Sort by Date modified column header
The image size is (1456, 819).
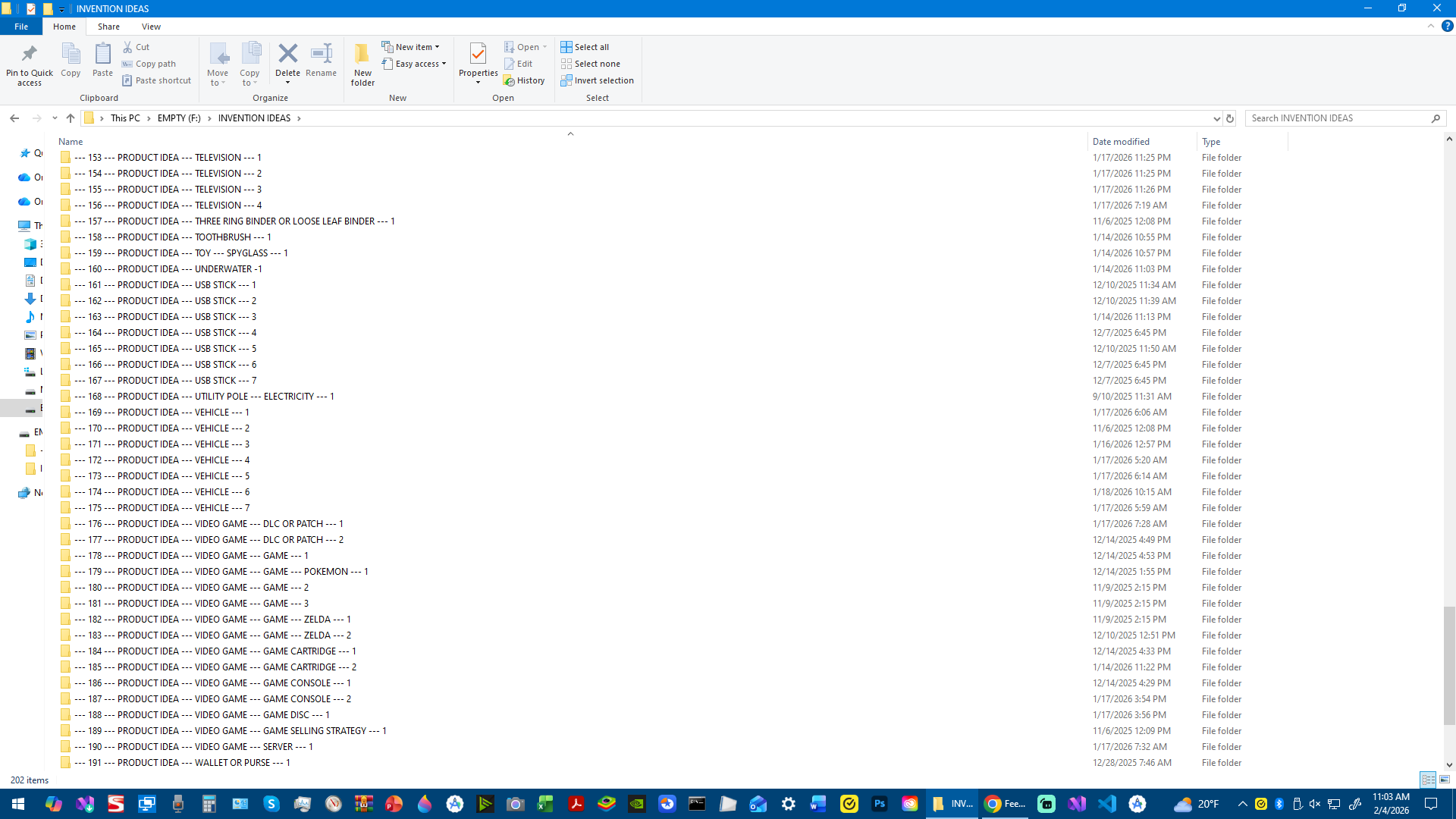[1121, 142]
